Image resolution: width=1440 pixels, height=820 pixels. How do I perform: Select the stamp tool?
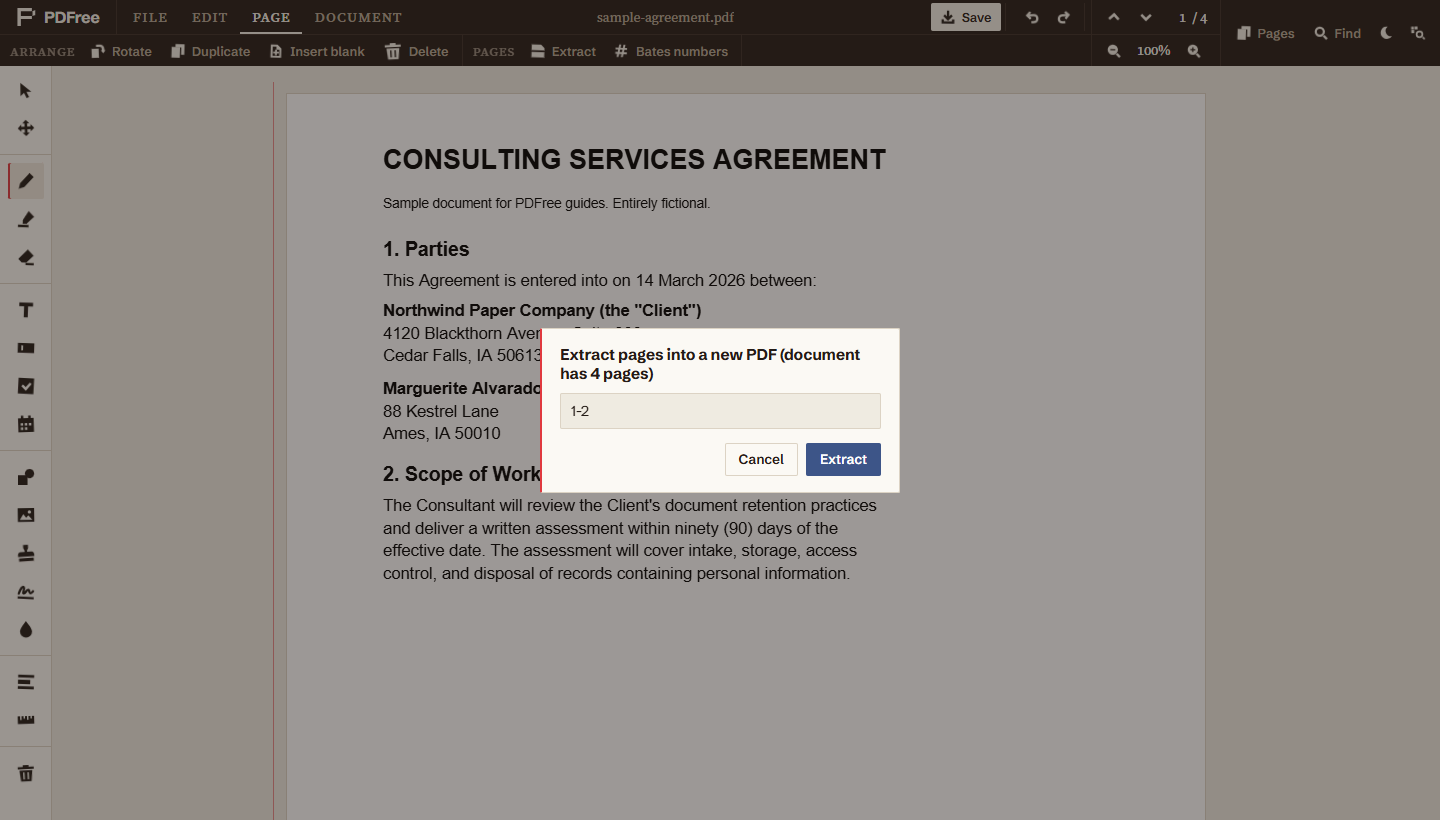(26, 553)
